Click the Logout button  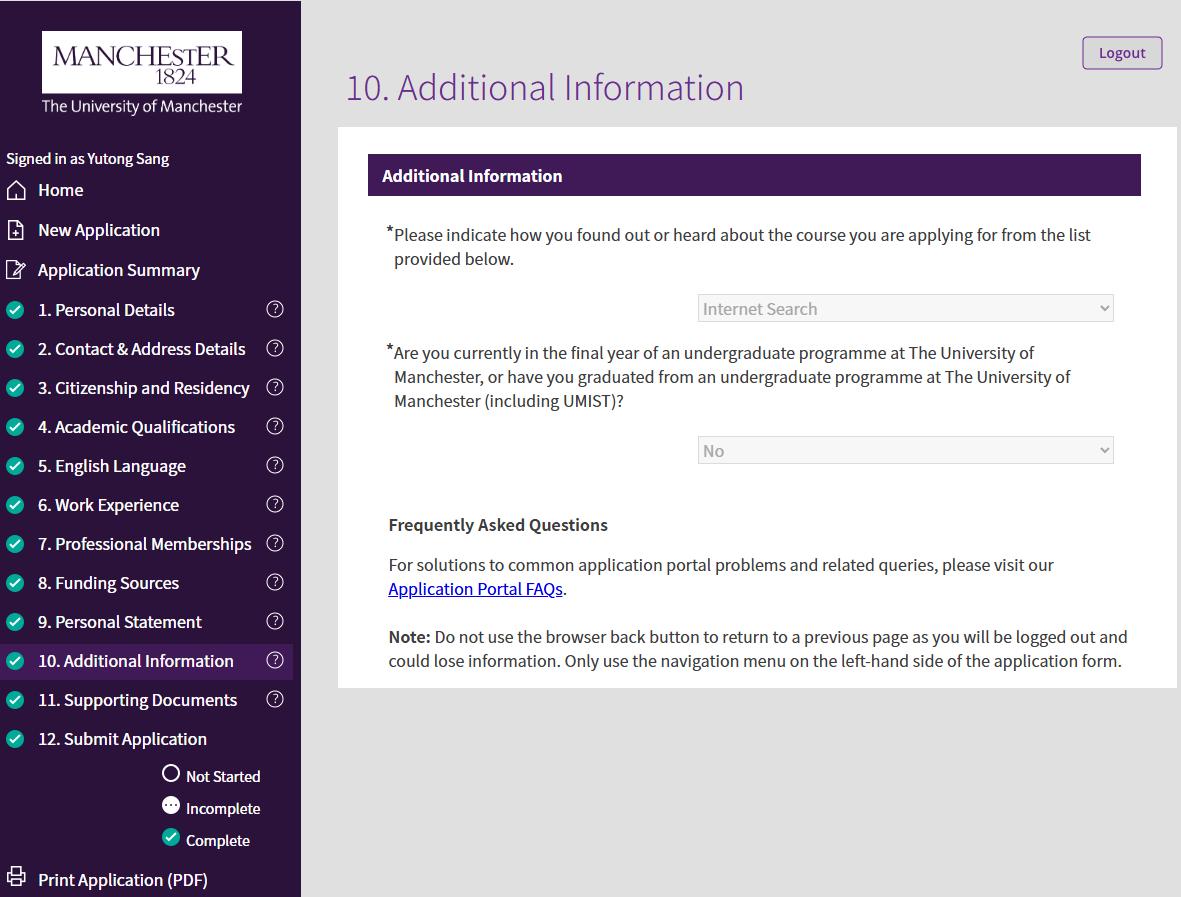(x=1122, y=53)
